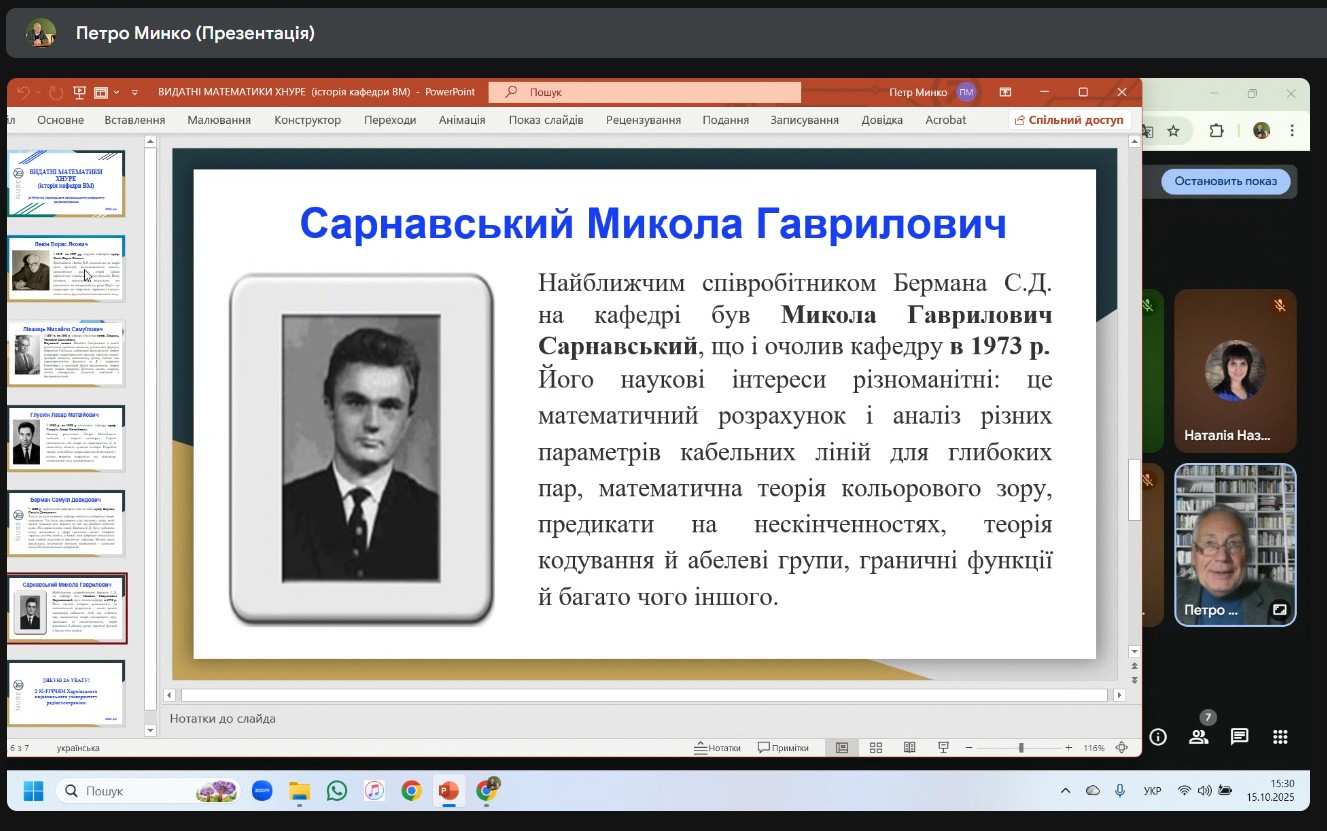The image size is (1327, 831).
Task: Expand the Quick Access Toolbar customize arrow
Action: click(135, 92)
